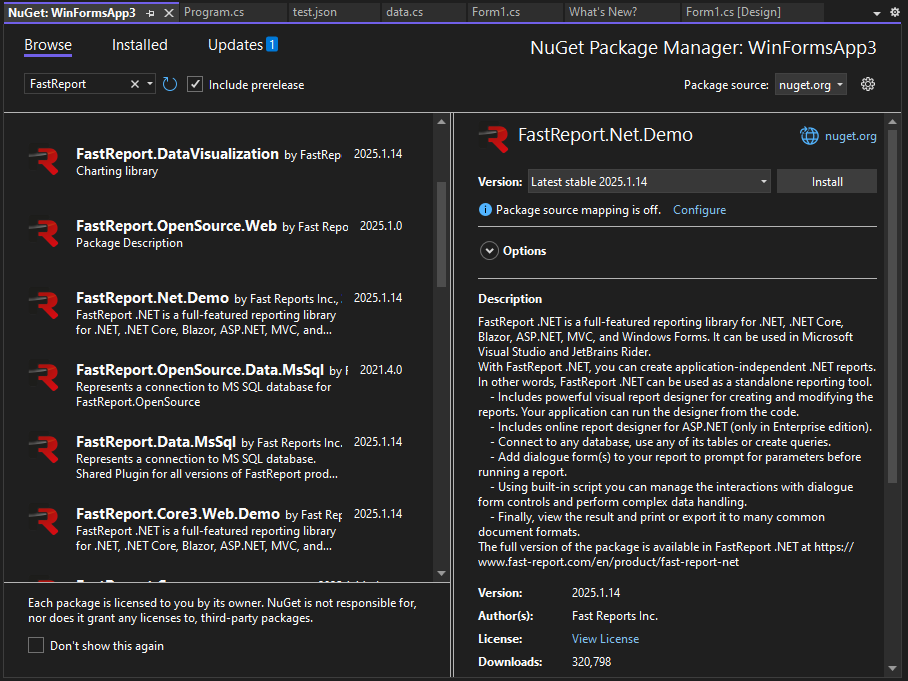Expand the Options section
Screen dimensions: 908x681
pyautogui.click(x=489, y=251)
